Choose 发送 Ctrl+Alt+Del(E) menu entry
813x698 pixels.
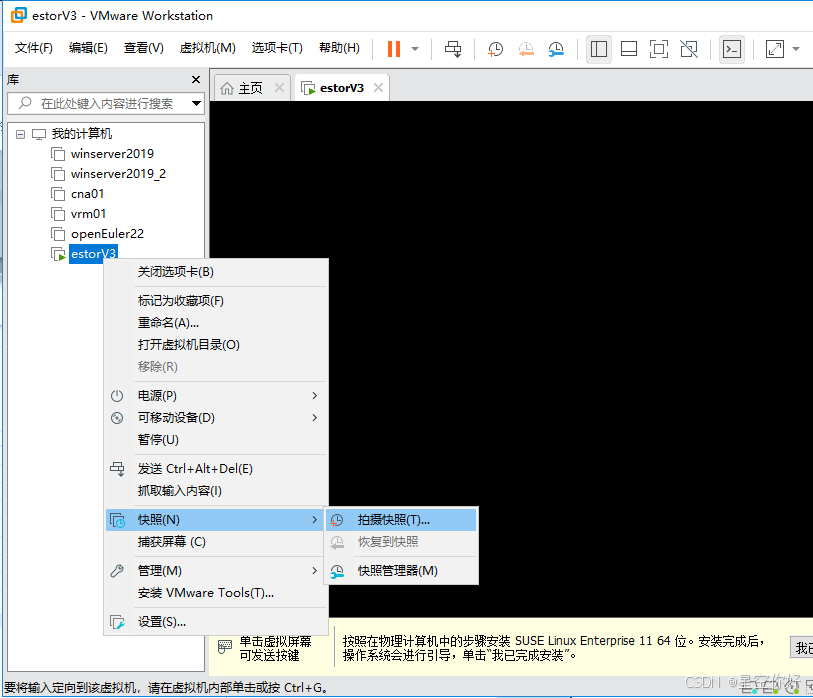coord(216,469)
